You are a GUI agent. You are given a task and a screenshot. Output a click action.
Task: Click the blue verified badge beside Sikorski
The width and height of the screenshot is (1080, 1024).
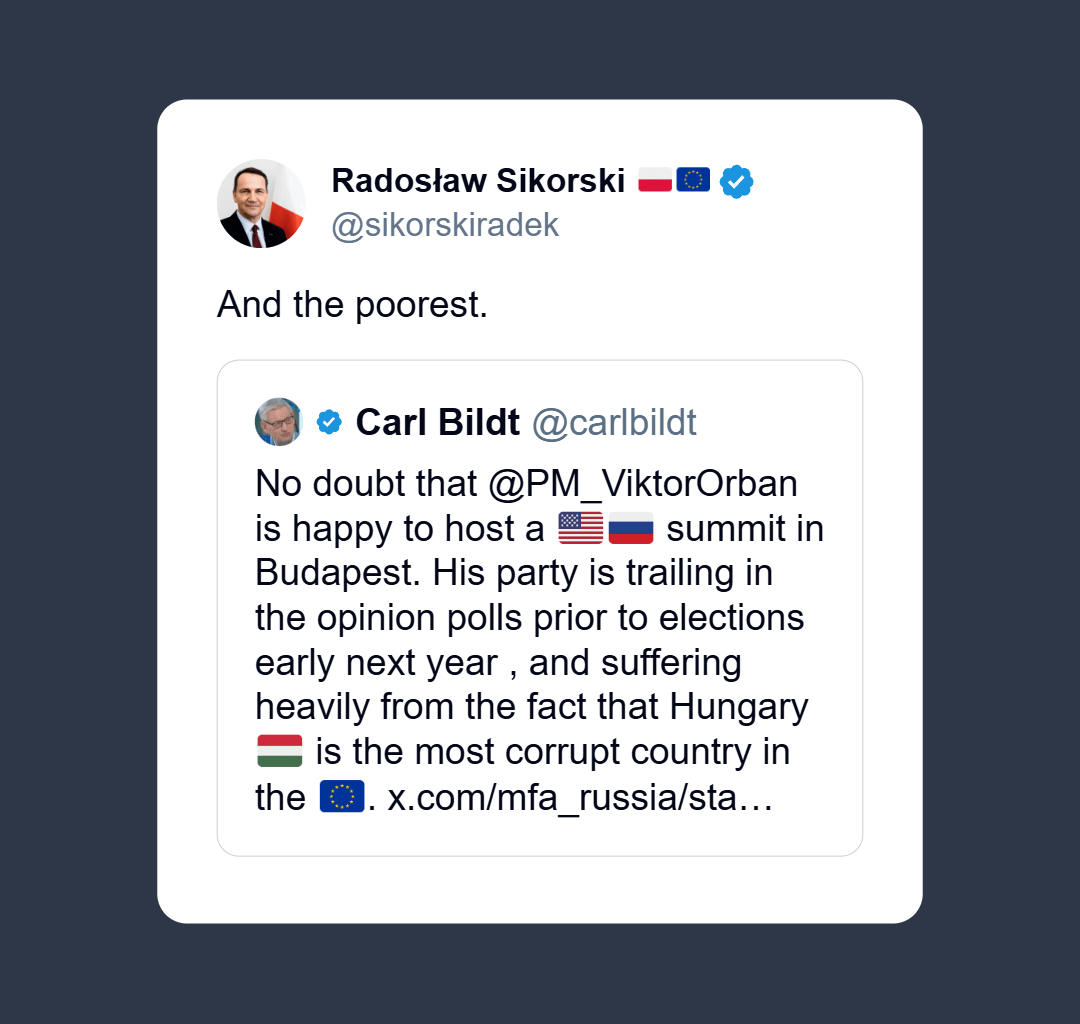pos(737,181)
